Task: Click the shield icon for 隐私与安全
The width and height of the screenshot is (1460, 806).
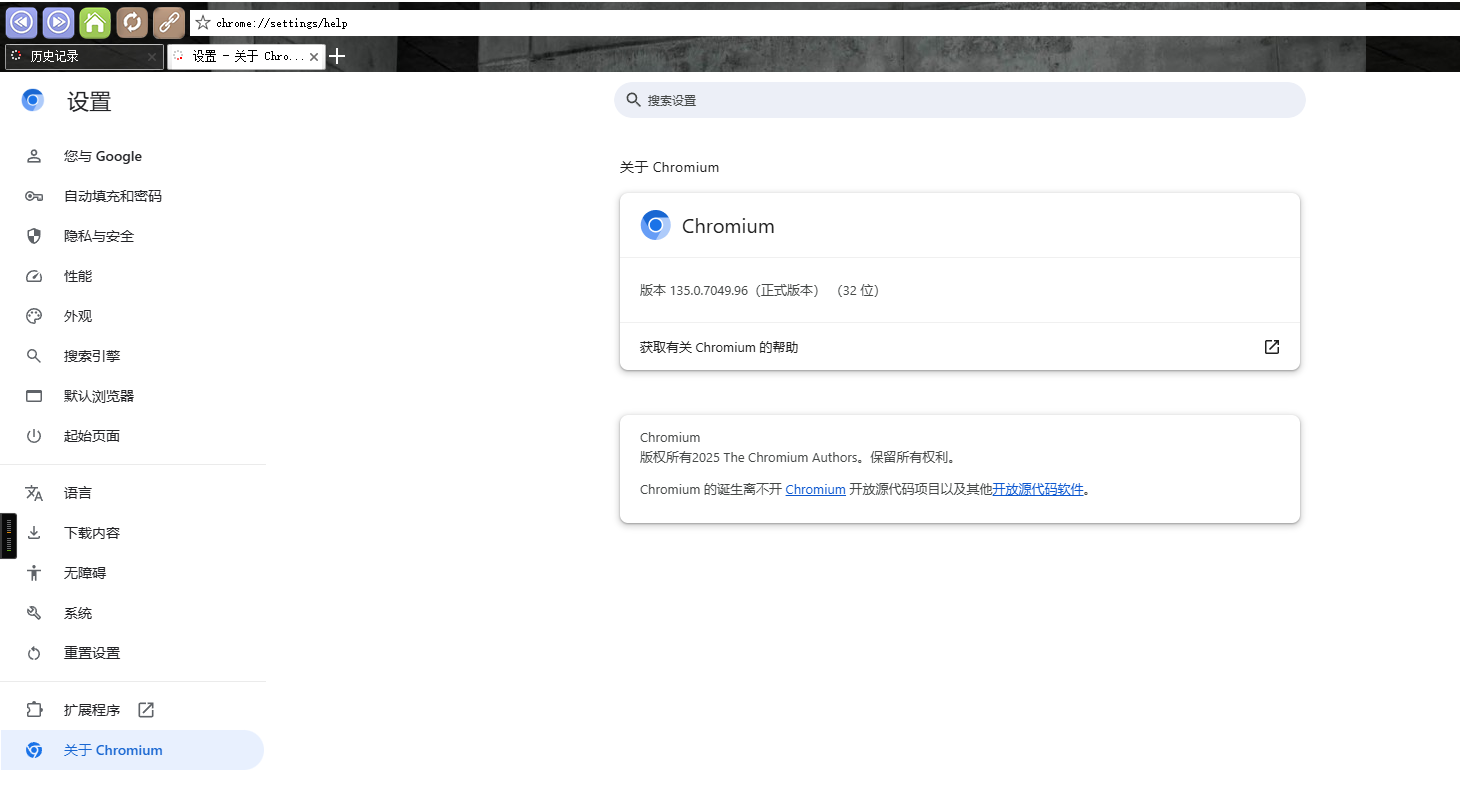Action: click(34, 236)
